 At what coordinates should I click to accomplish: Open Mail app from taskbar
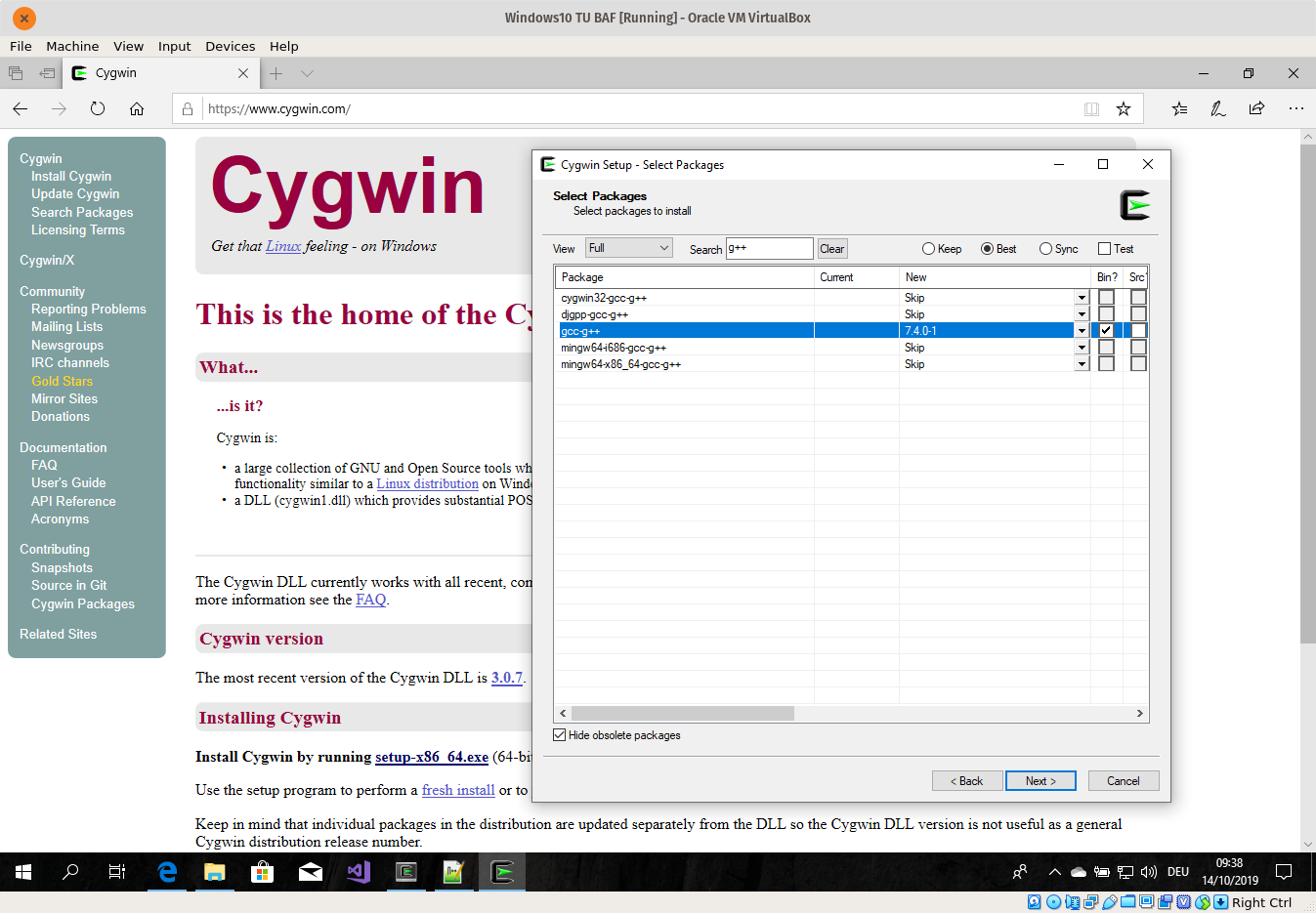311,872
